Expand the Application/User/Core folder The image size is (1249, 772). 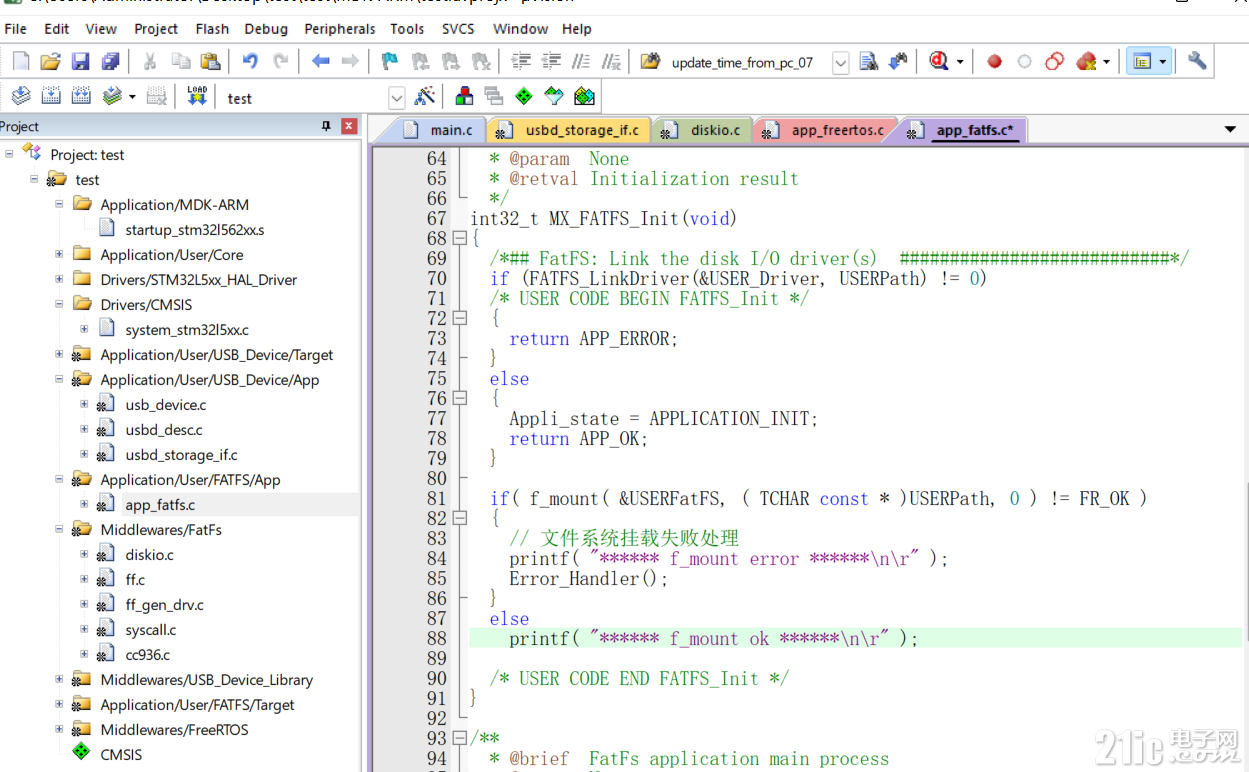coord(59,254)
